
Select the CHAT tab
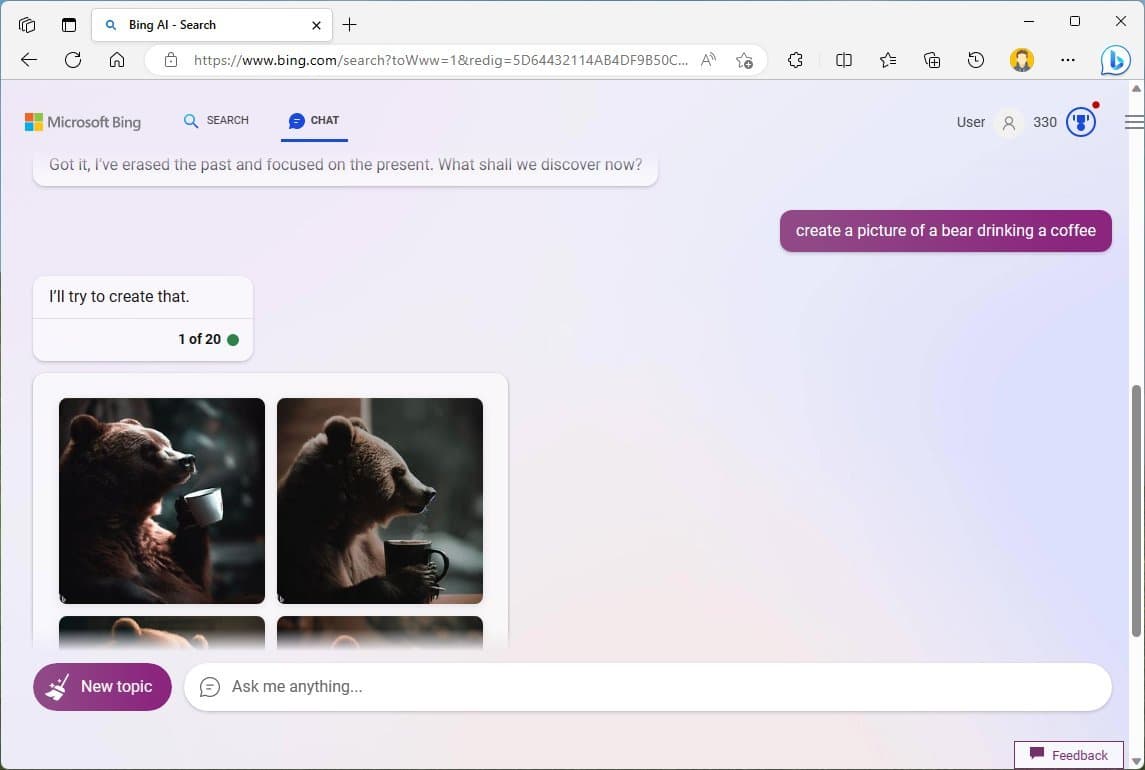coord(314,120)
